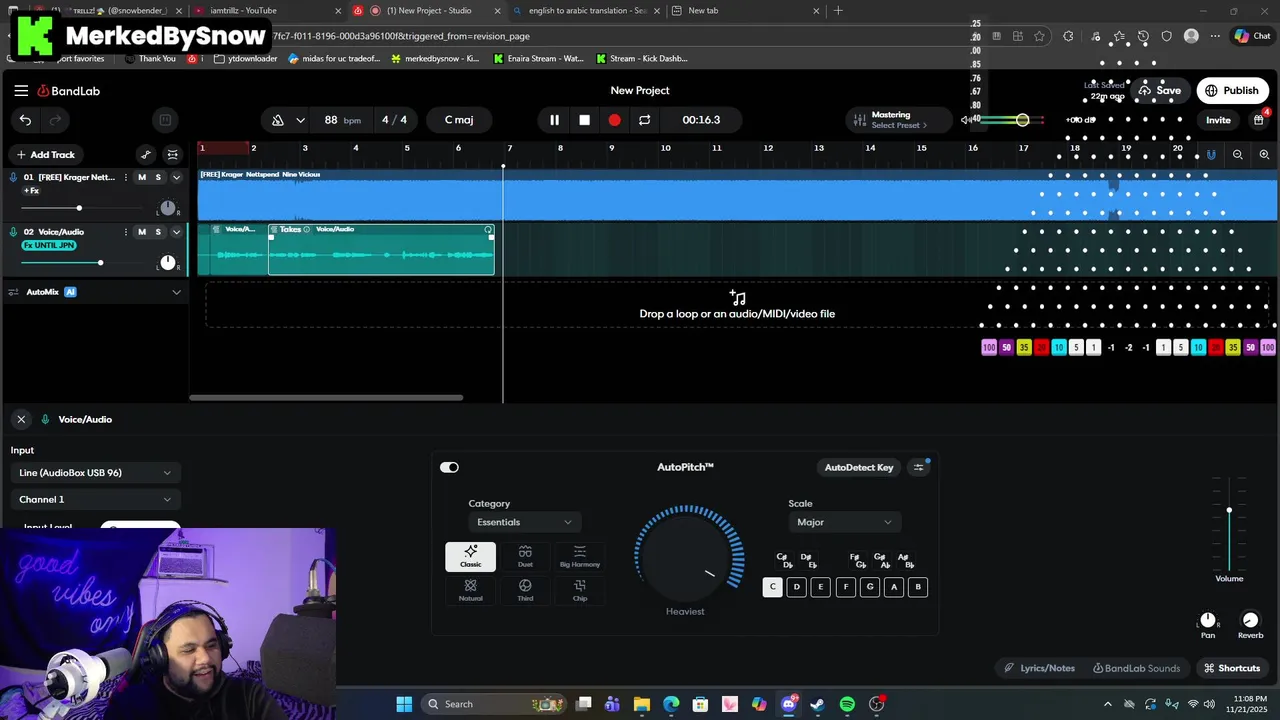Toggle scale note D key
1280x720 pixels.
coord(796,587)
